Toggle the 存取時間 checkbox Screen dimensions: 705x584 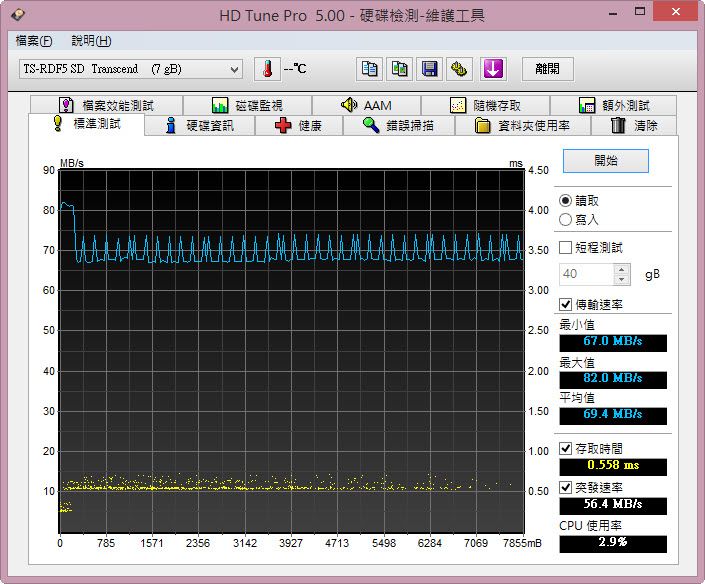coord(566,449)
